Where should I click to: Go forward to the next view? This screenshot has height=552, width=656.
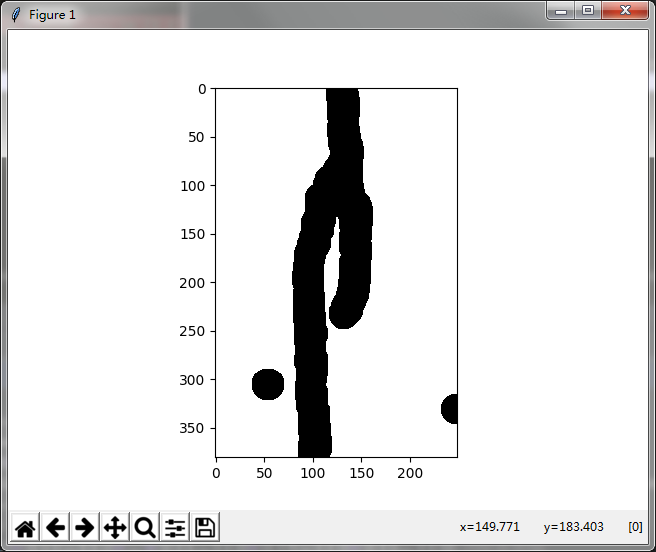click(85, 527)
